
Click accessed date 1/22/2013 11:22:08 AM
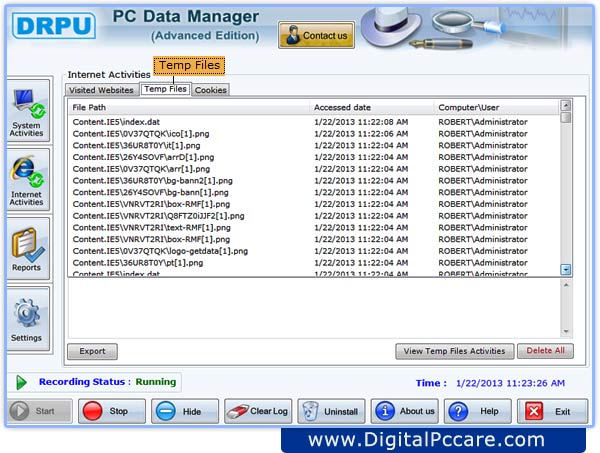[x=361, y=122]
